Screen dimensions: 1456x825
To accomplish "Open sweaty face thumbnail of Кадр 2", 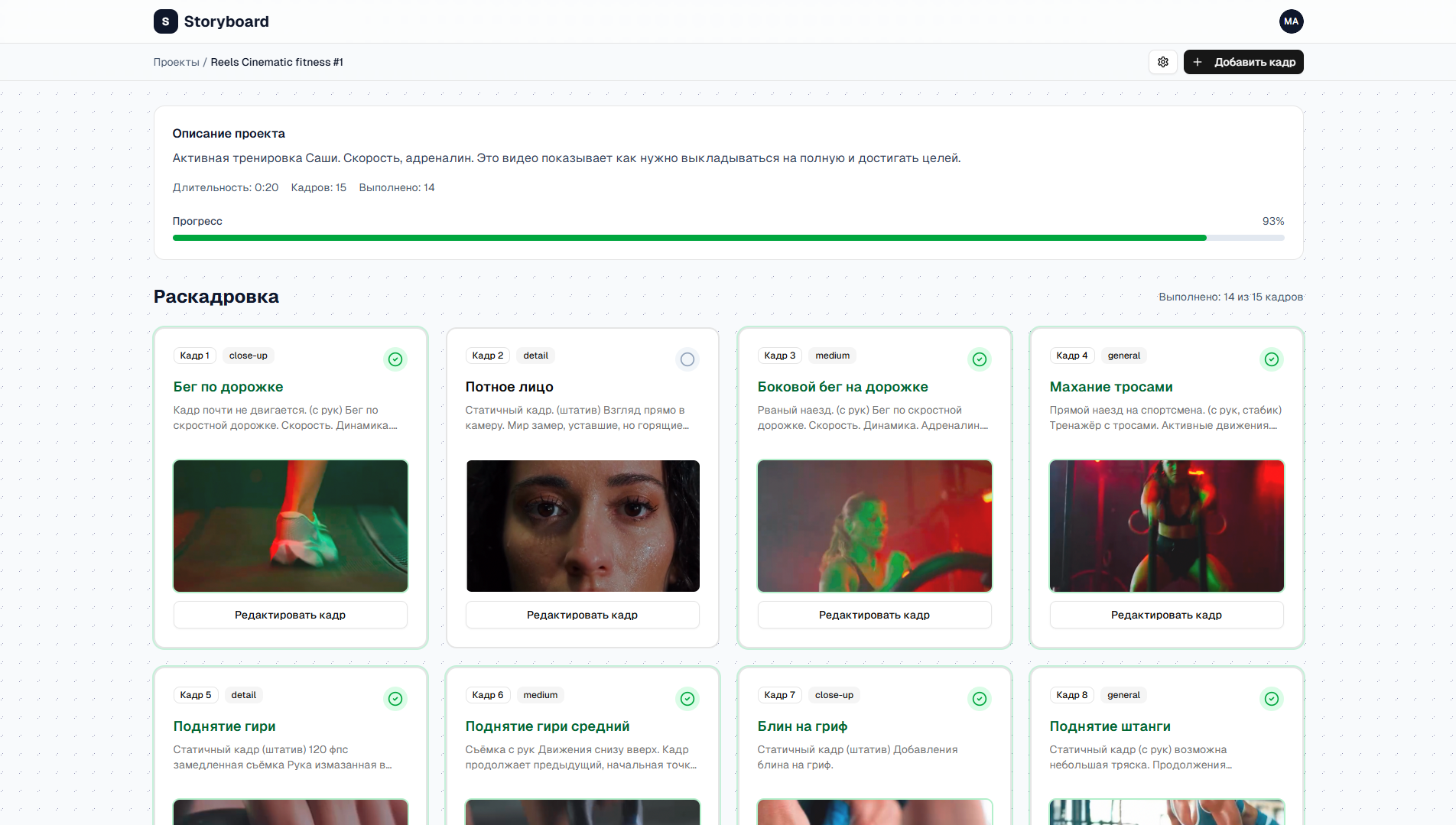I will (x=583, y=526).
